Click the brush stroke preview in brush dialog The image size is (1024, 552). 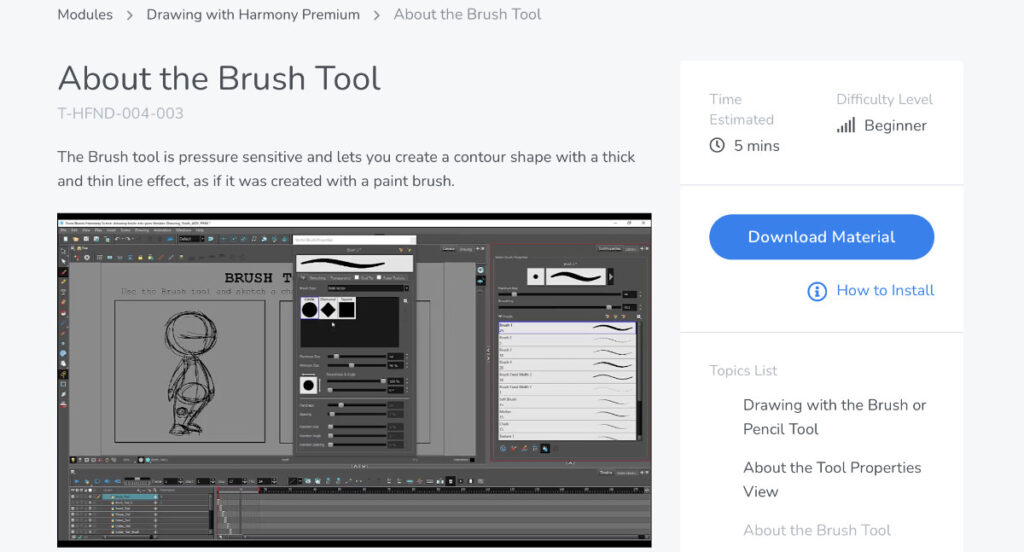[355, 263]
